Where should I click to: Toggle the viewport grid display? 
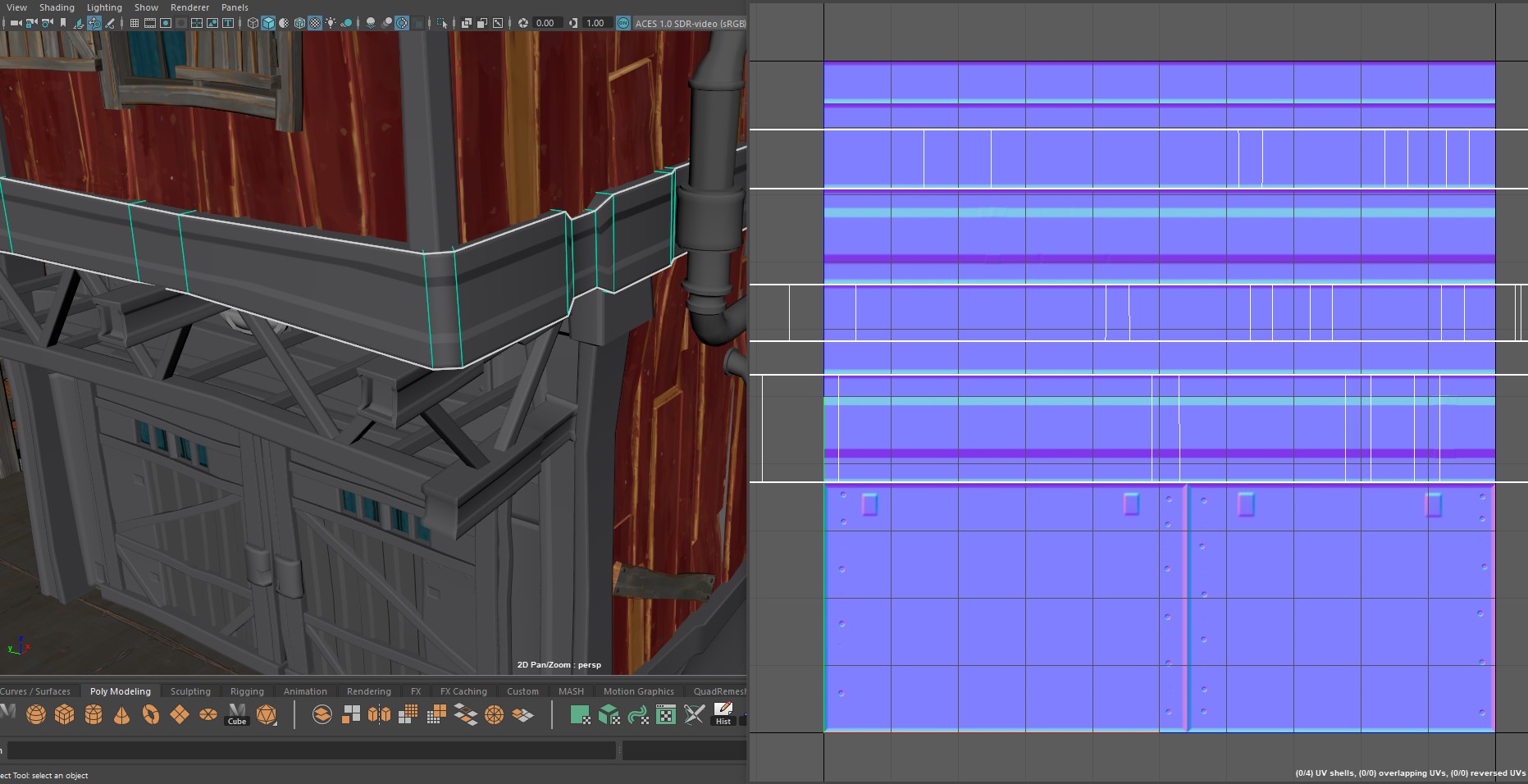(135, 23)
